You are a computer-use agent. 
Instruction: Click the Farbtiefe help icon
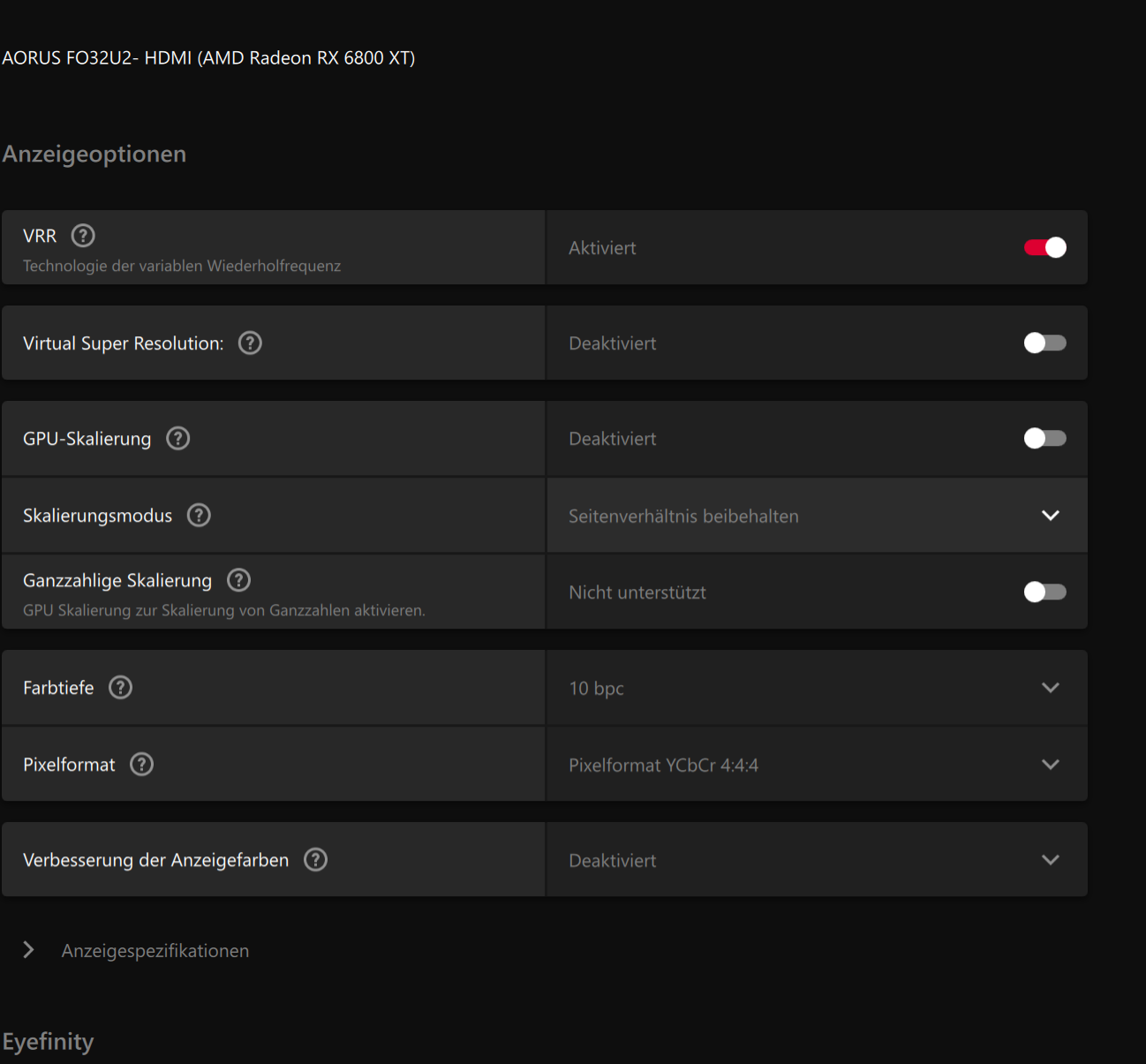(x=121, y=687)
